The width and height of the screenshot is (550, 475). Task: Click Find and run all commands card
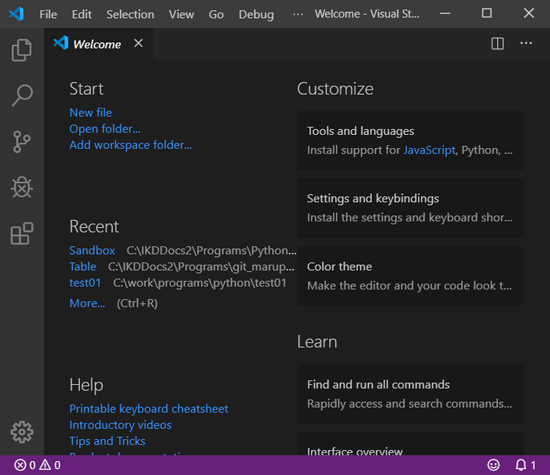(x=410, y=394)
